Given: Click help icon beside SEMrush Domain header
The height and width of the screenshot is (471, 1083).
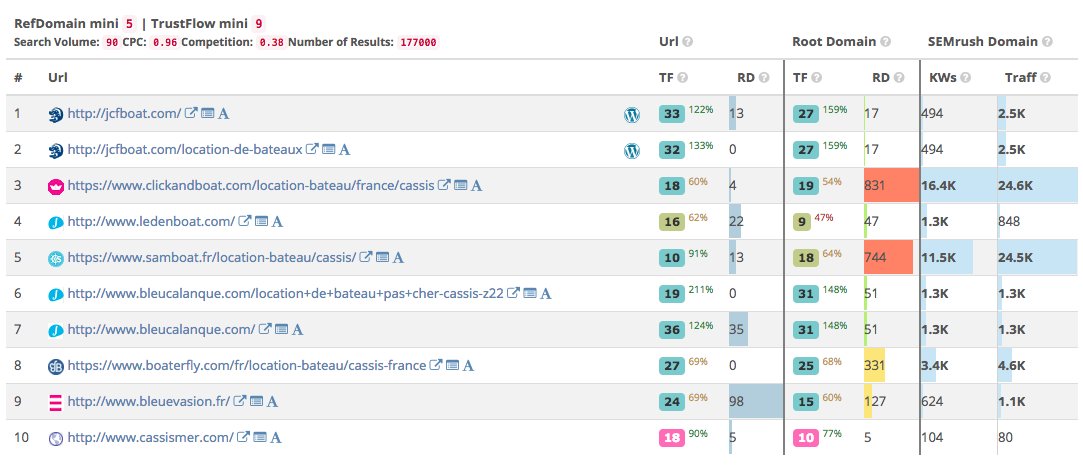Looking at the screenshot, I should coord(1047,41).
